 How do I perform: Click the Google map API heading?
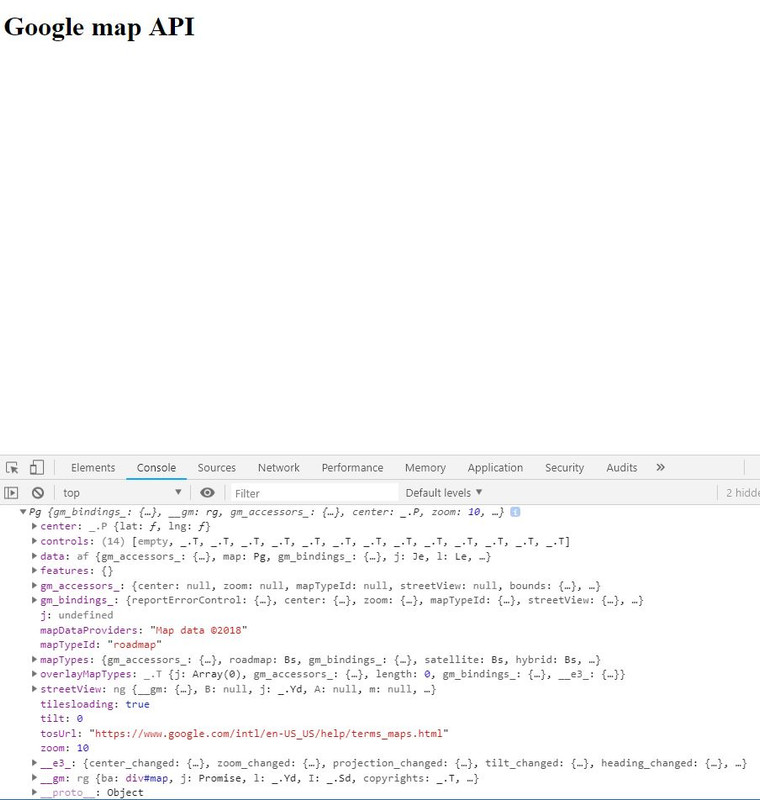click(99, 27)
